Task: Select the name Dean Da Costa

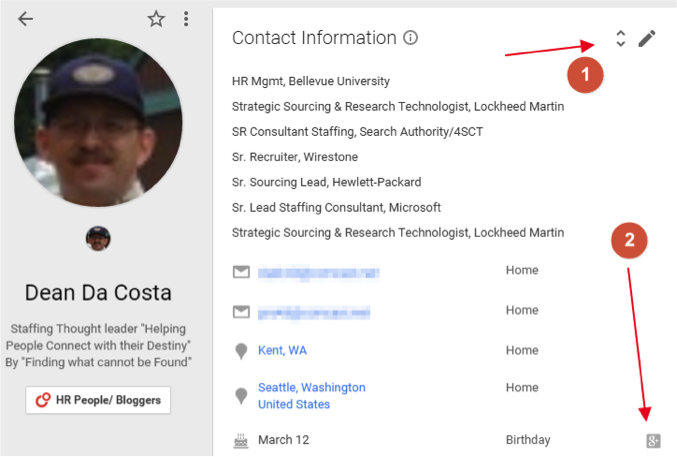Action: coord(98,293)
